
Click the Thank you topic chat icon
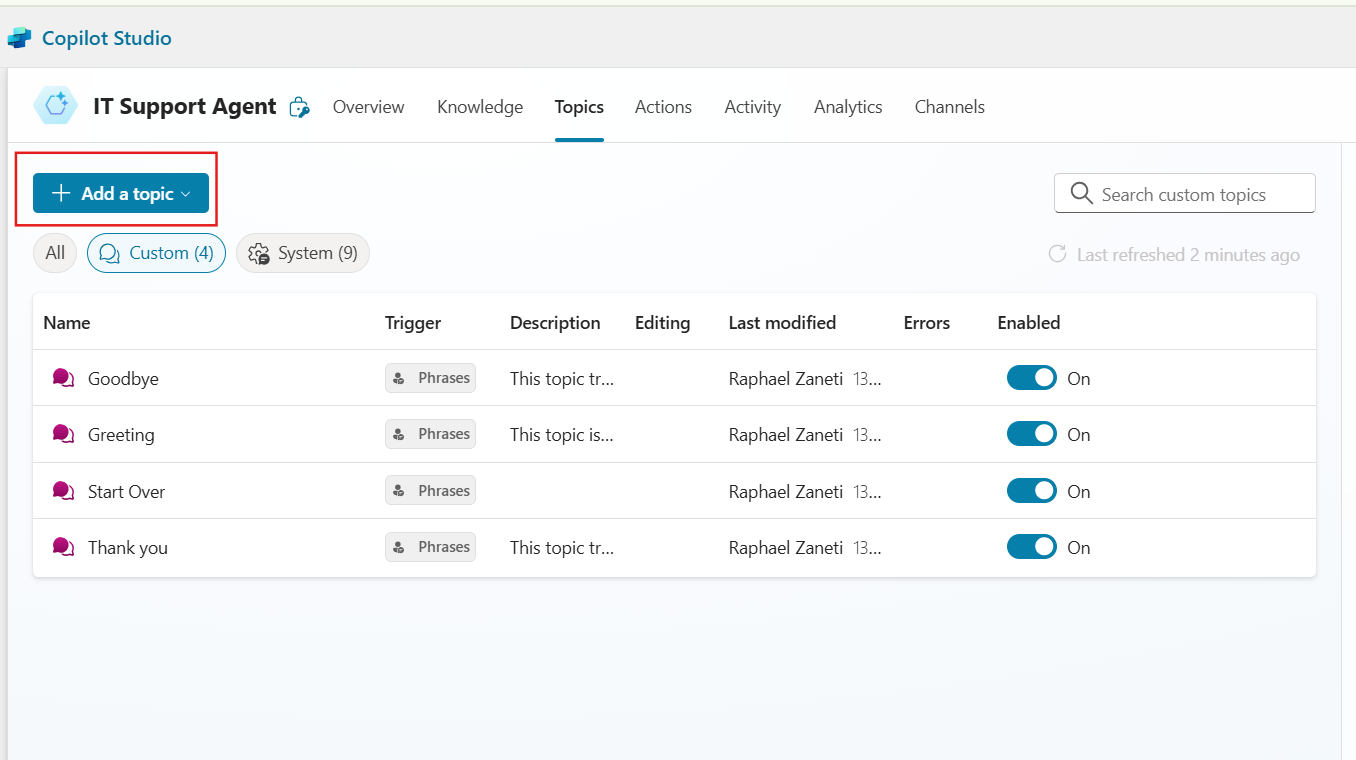(x=64, y=547)
